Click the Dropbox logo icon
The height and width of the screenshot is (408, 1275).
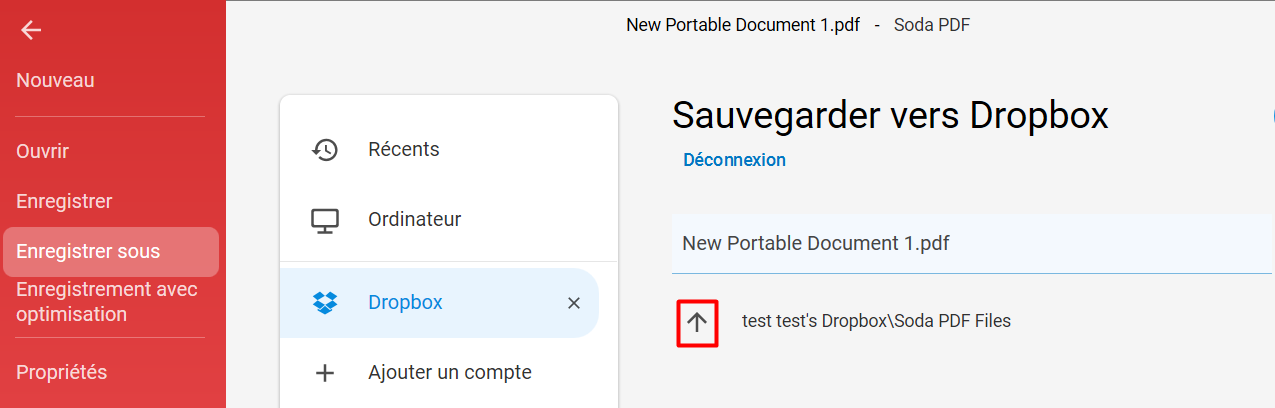325,303
